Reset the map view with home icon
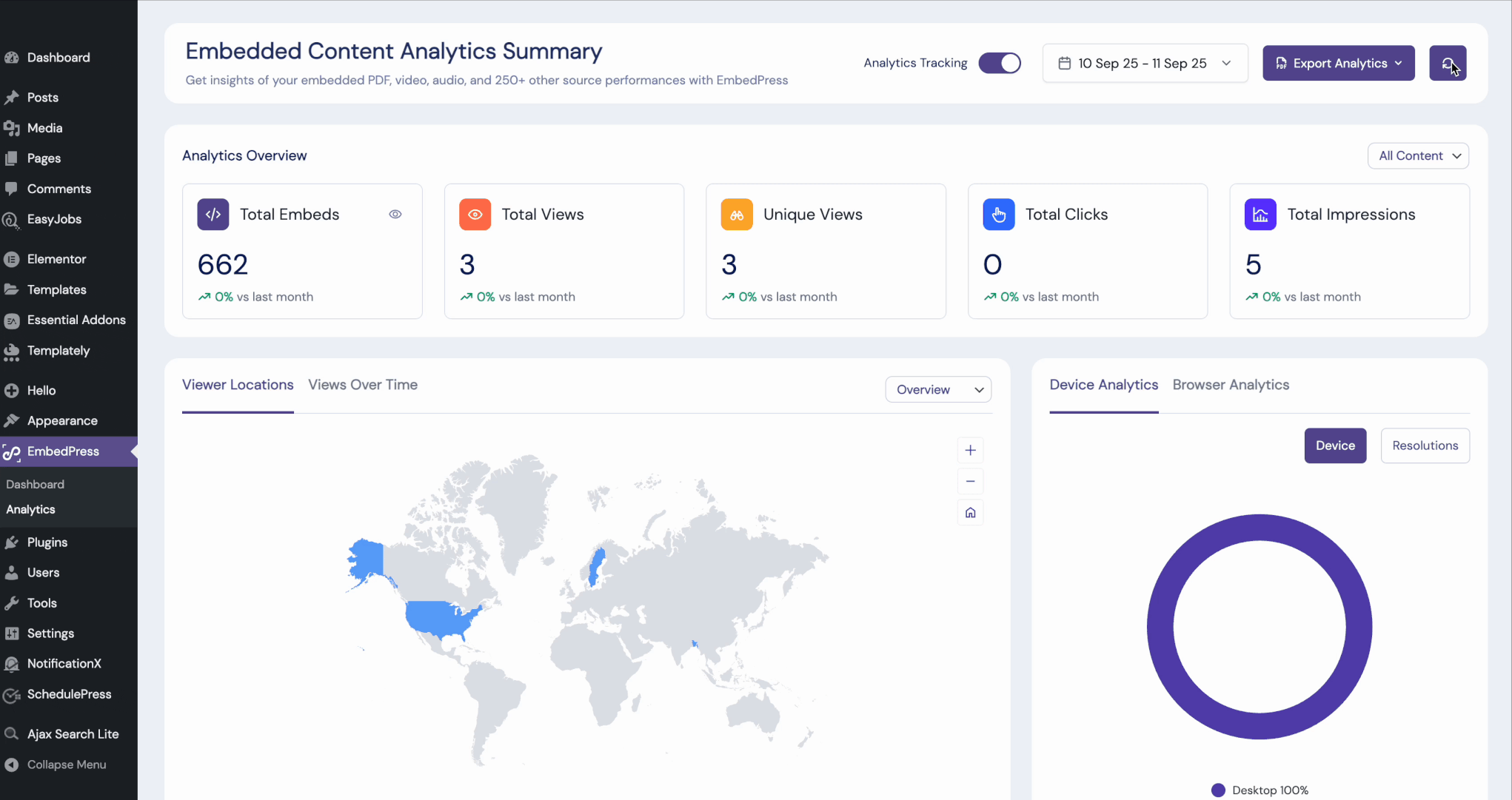The width and height of the screenshot is (1512, 800). pyautogui.click(x=970, y=512)
